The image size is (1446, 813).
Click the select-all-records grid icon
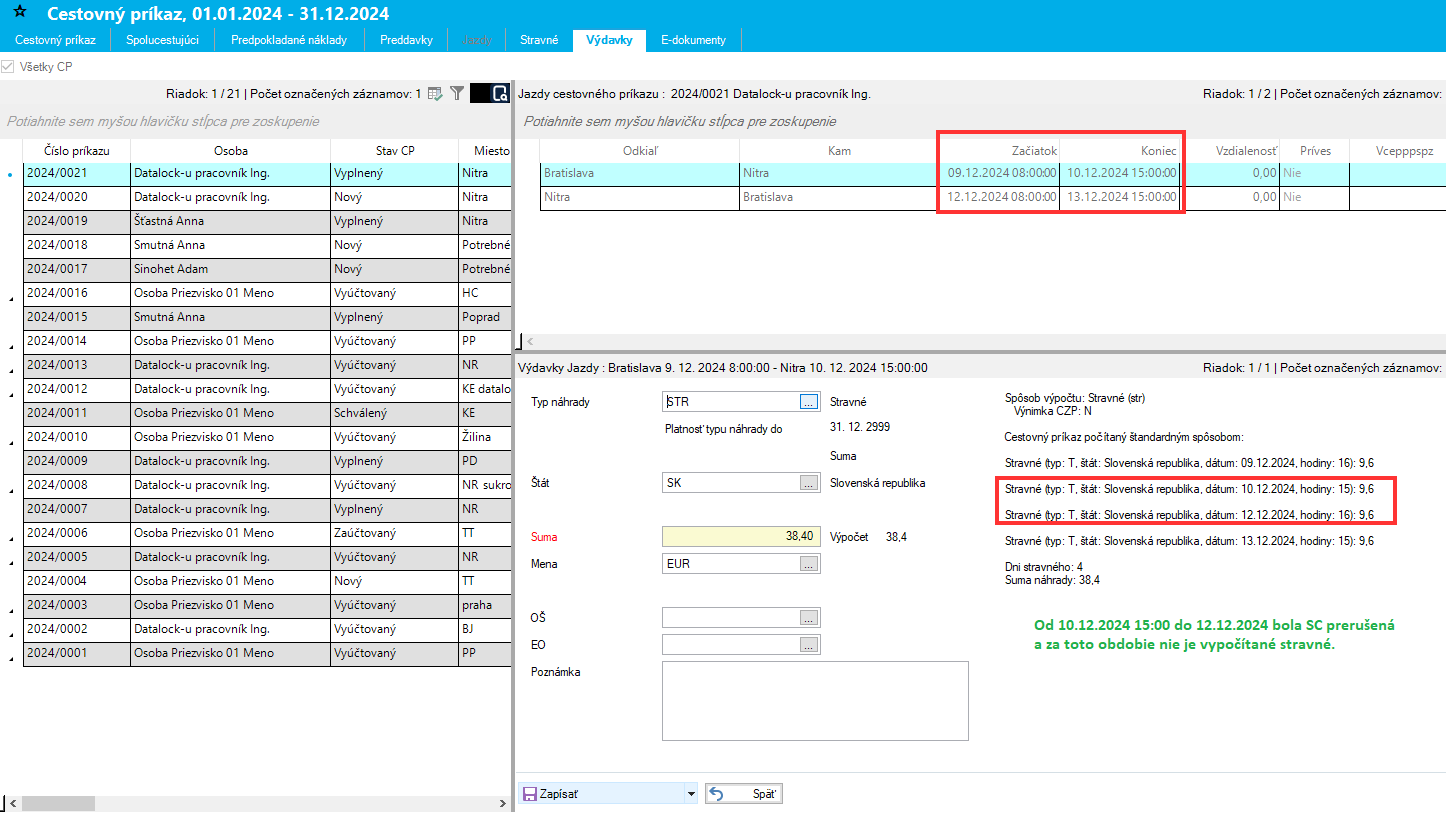point(435,93)
